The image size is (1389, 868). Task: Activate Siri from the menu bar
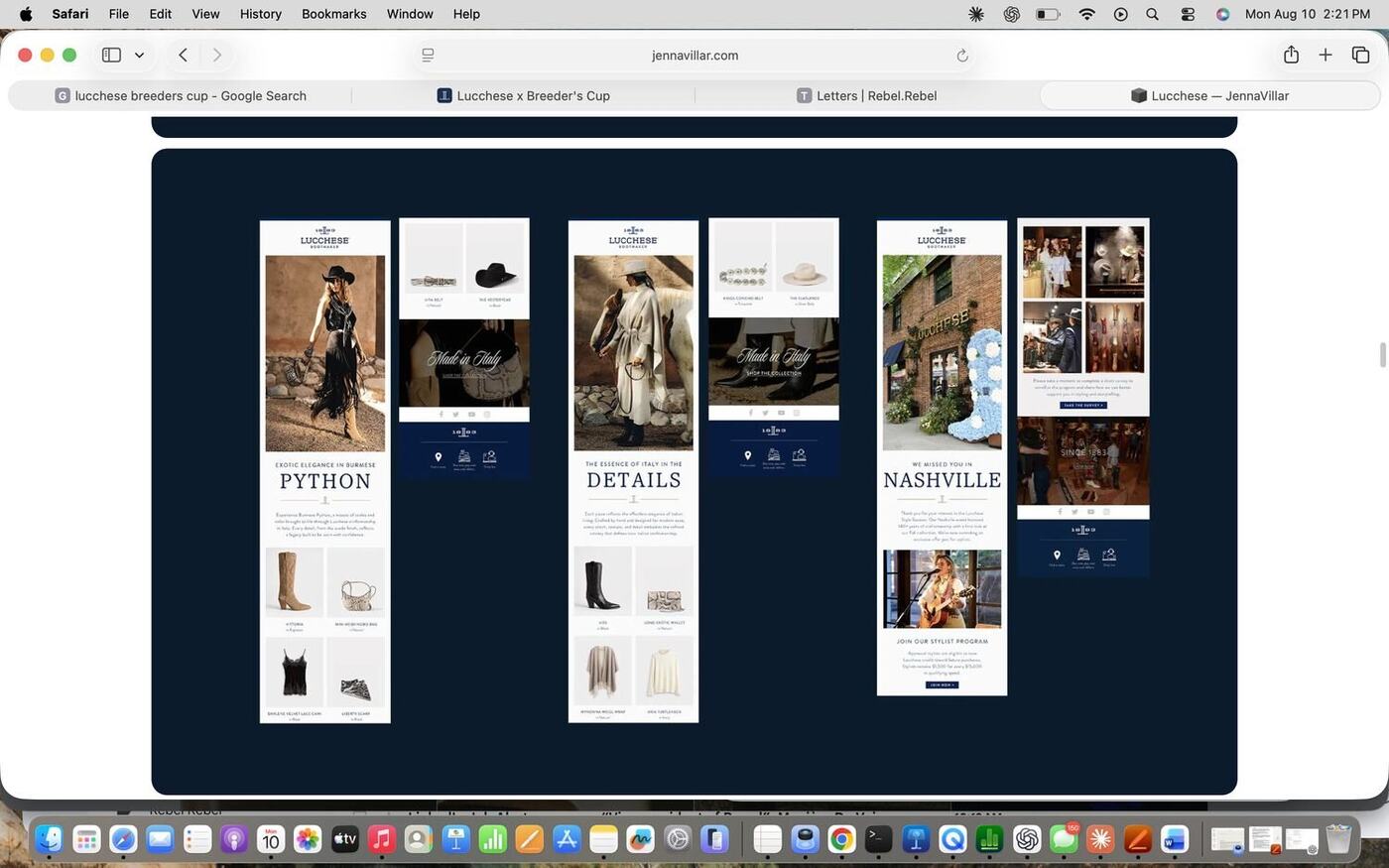pyautogui.click(x=1222, y=14)
